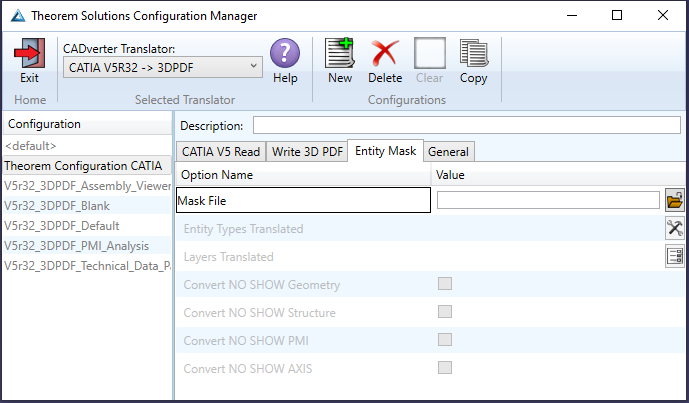
Task: Click the Mask File value field
Action: (548, 200)
